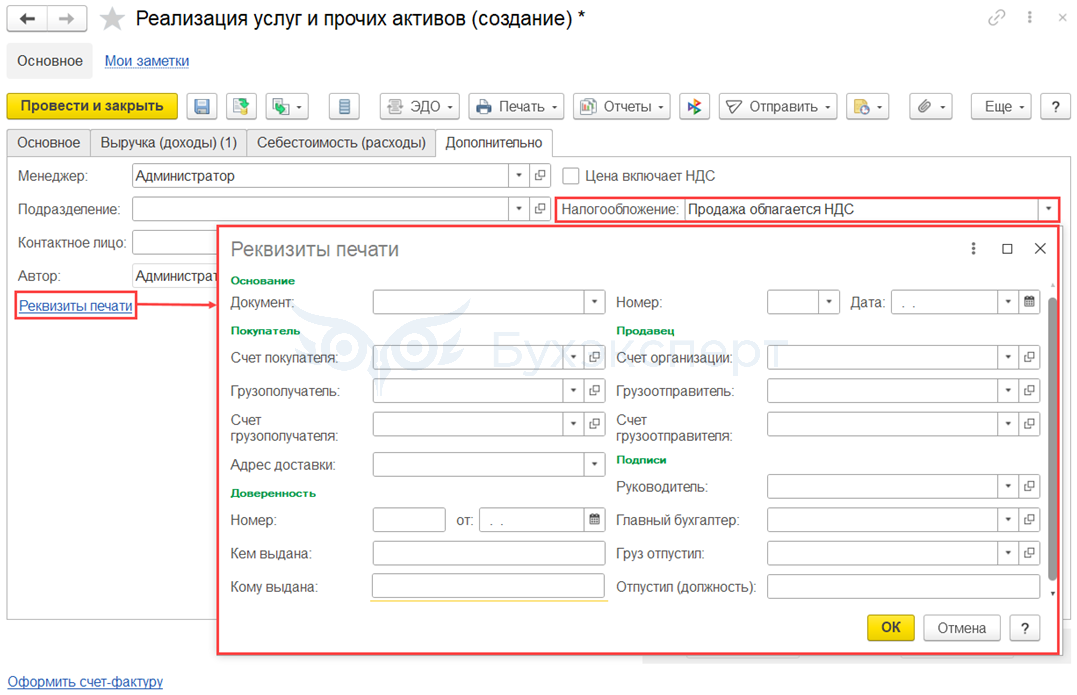Focus the Кому выдана input field

pyautogui.click(x=488, y=586)
